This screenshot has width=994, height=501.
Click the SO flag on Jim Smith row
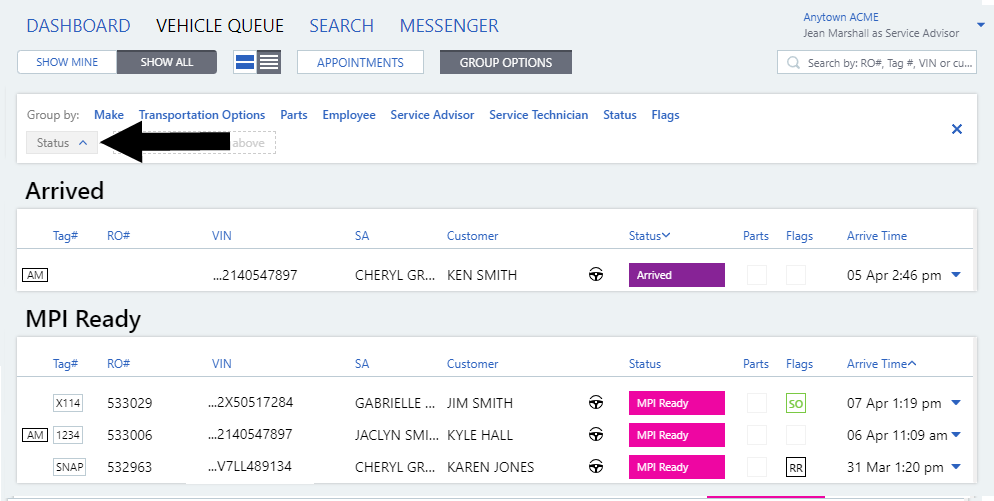(x=796, y=404)
